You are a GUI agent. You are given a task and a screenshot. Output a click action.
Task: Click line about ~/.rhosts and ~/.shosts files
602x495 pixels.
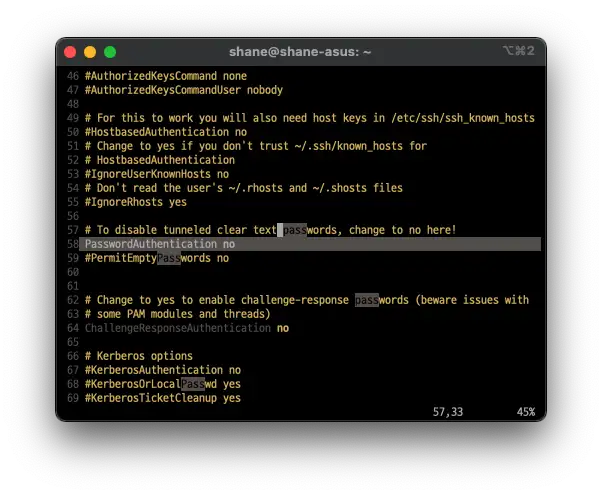pos(244,188)
